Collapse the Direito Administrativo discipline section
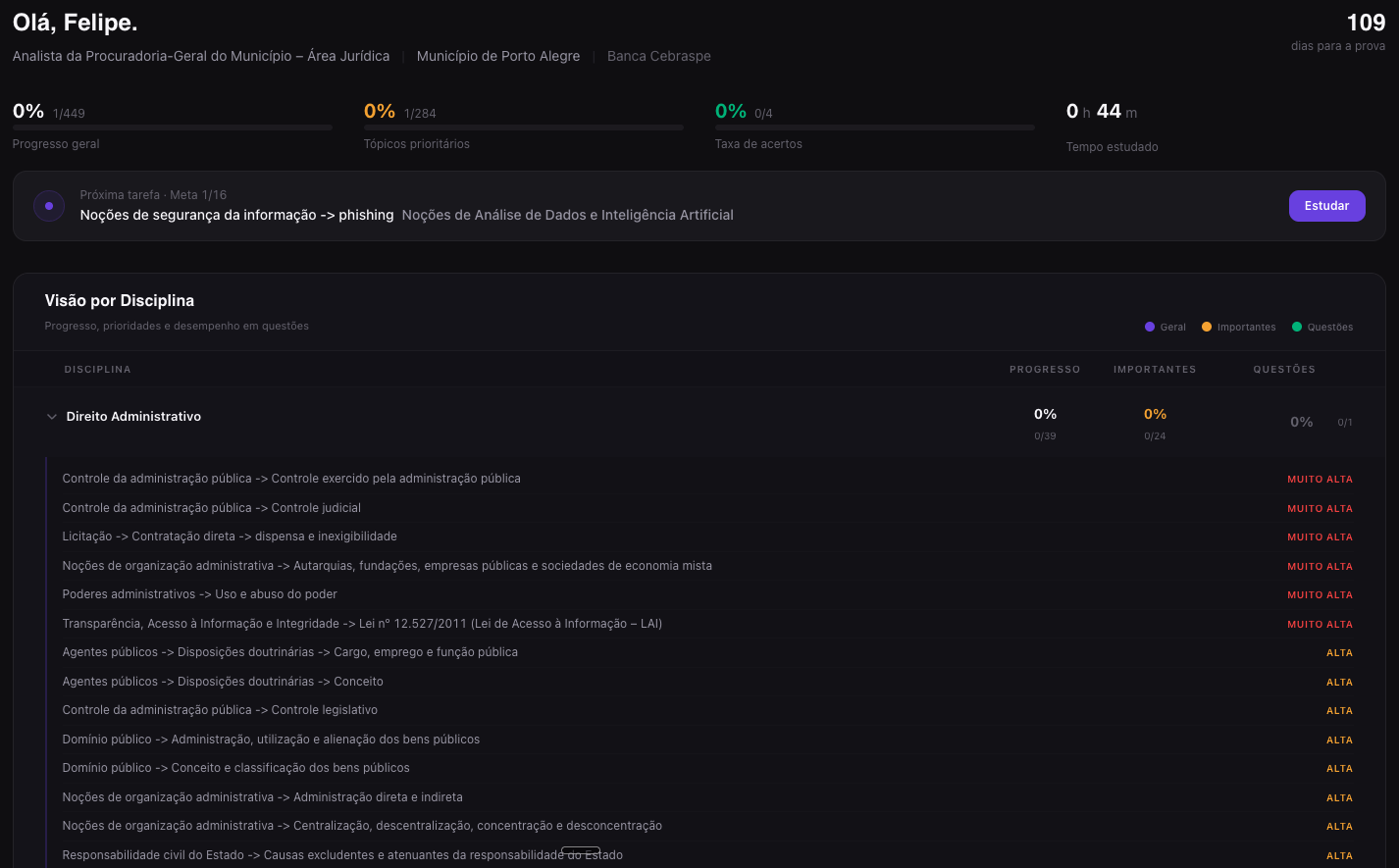Viewport: 1399px width, 868px height. pos(52,416)
